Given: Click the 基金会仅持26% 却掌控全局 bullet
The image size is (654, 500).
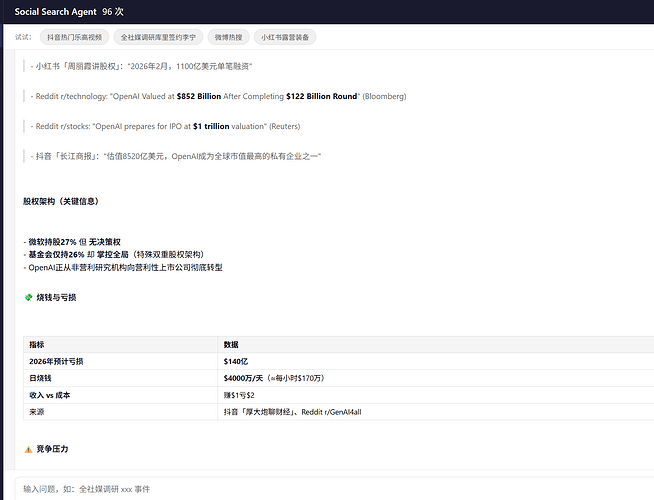Looking at the screenshot, I should point(113,254).
